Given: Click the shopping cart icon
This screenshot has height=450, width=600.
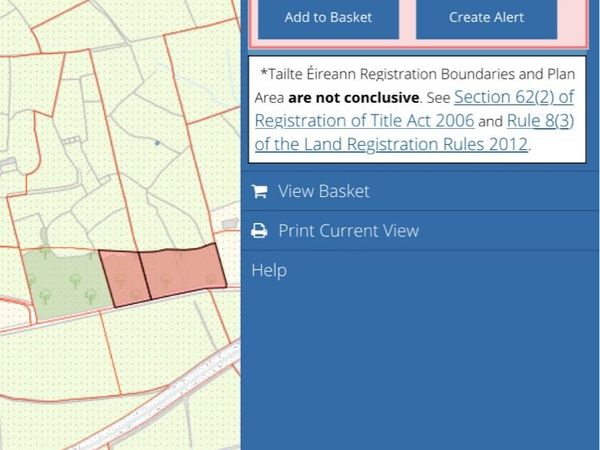Looking at the screenshot, I should click(259, 191).
